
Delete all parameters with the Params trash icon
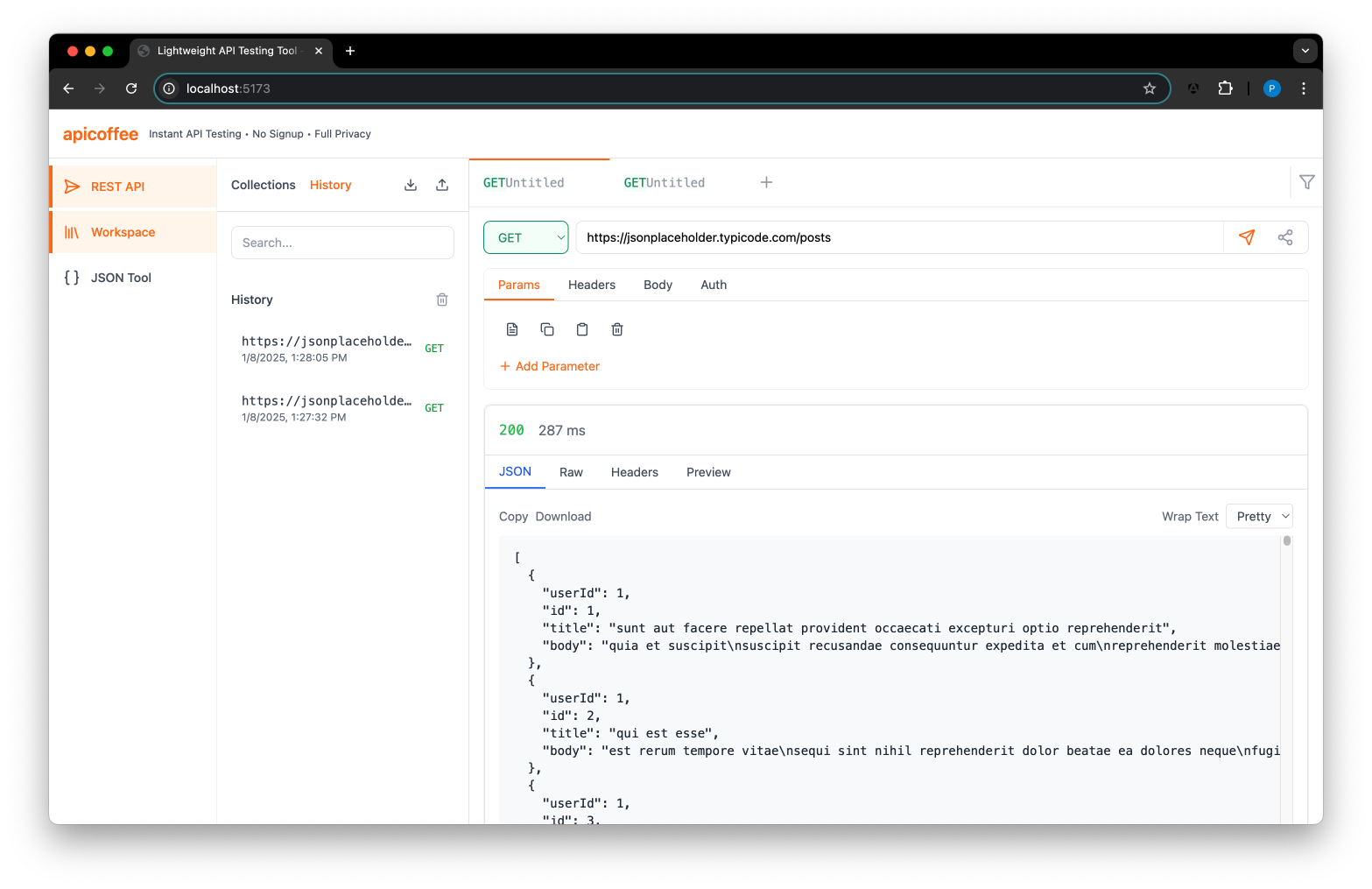[x=617, y=329]
